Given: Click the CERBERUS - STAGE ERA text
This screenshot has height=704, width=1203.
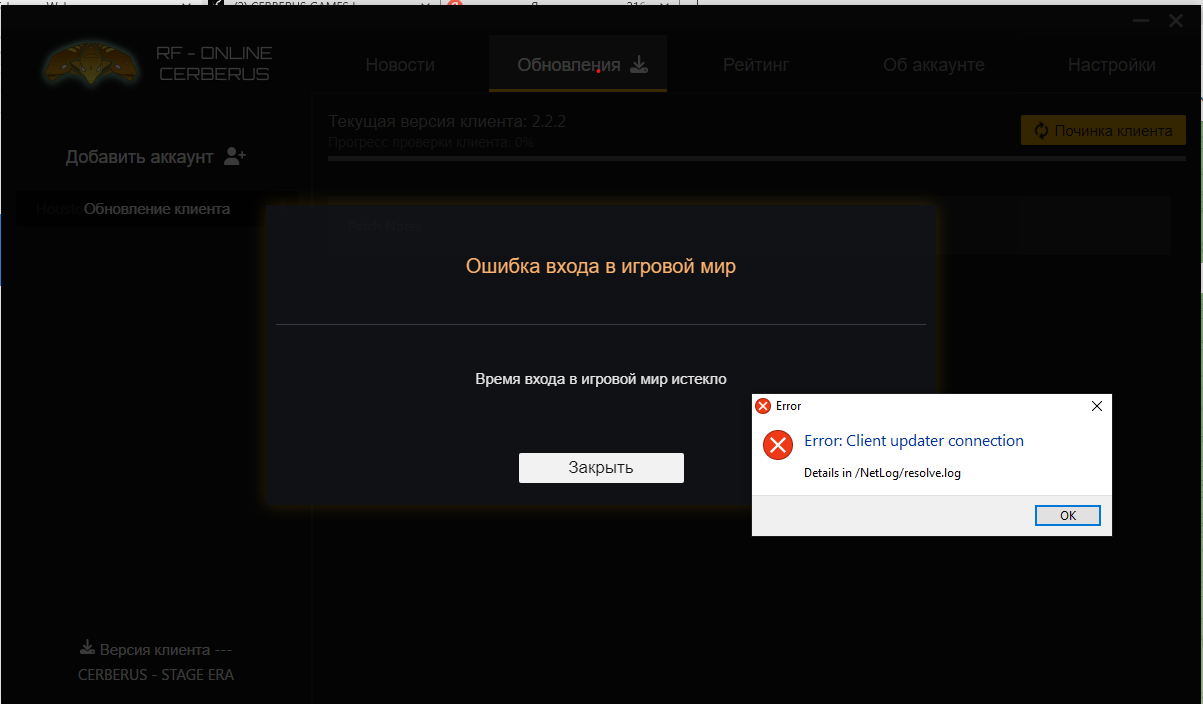Looking at the screenshot, I should tap(156, 675).
